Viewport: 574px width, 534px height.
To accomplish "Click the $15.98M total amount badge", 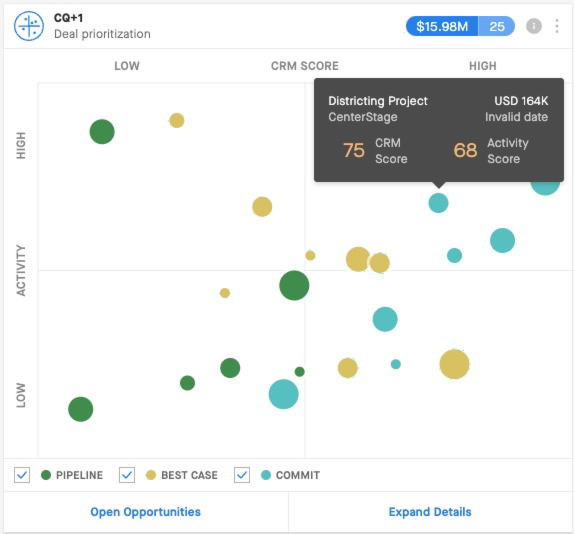I will 442,26.
